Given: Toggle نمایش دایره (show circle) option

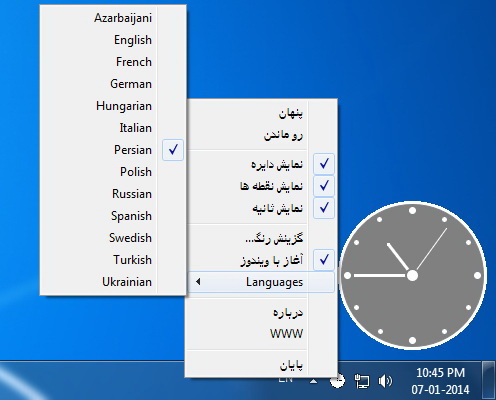Looking at the screenshot, I should click(261, 164).
